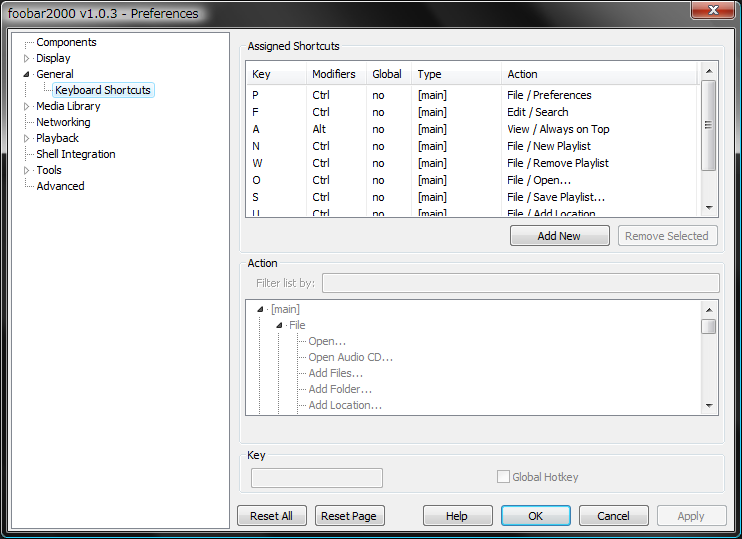Select the View / Always on Top row
Screen dimensions: 742x539
pos(472,129)
